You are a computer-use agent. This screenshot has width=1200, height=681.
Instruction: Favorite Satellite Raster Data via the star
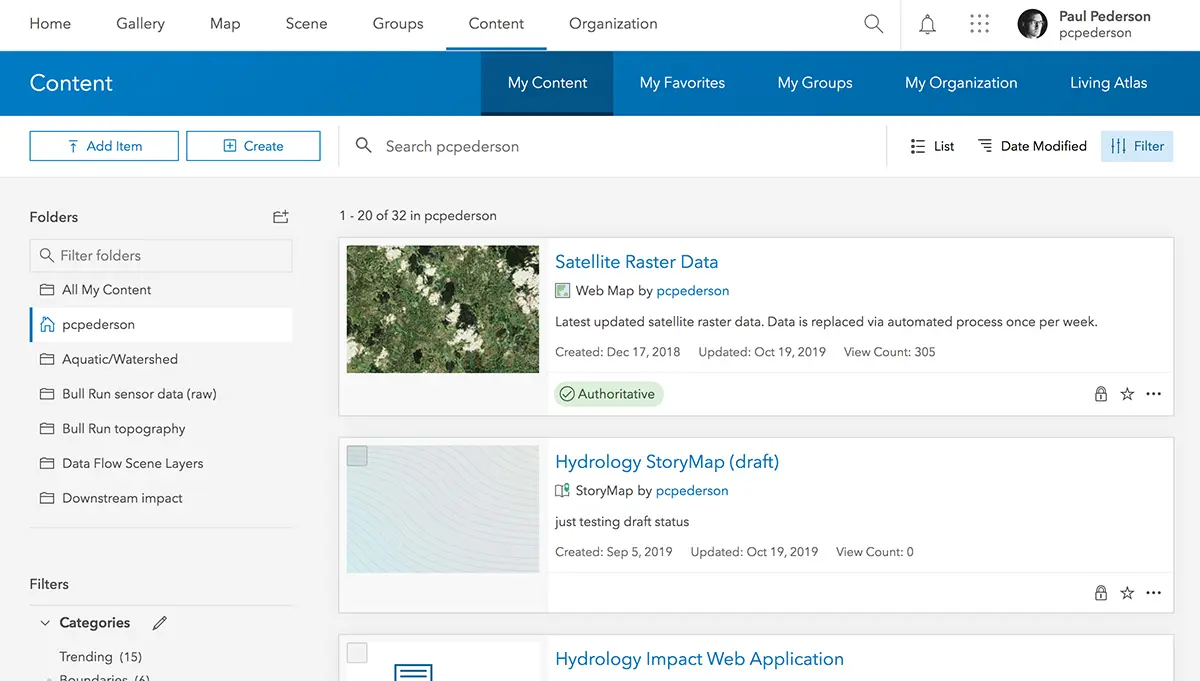[1127, 393]
